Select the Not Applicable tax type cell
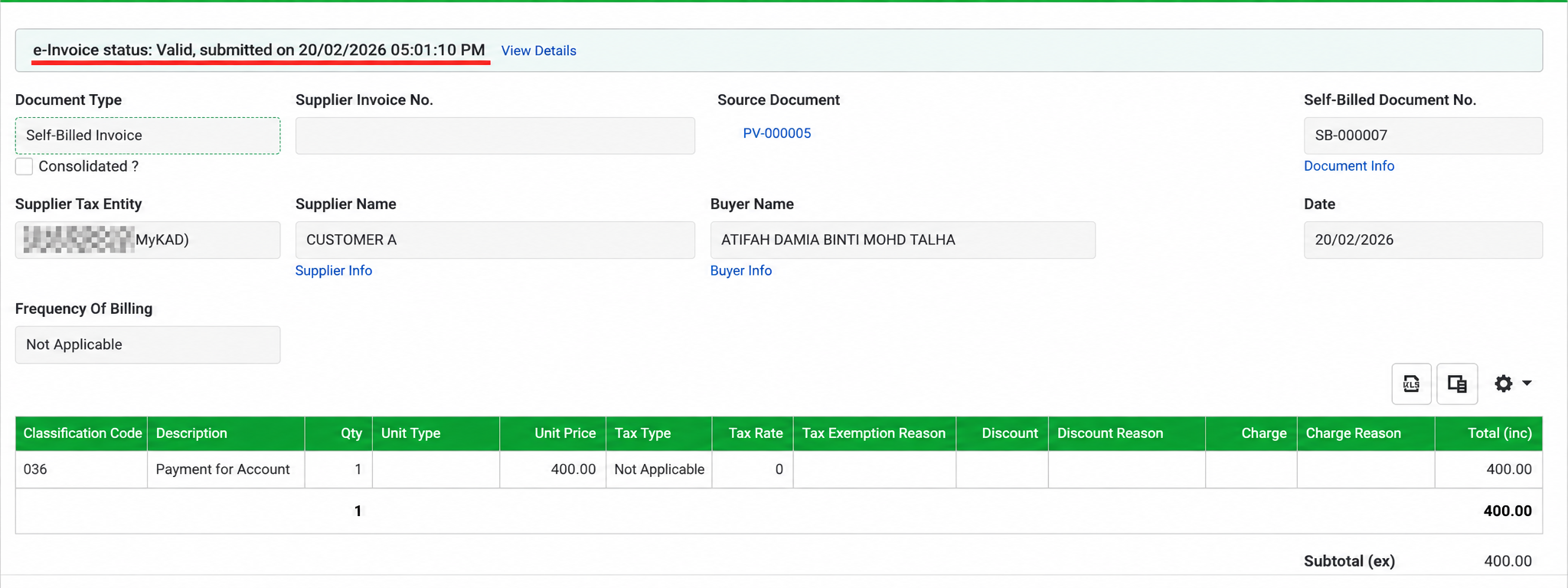The image size is (1568, 588). tap(658, 469)
